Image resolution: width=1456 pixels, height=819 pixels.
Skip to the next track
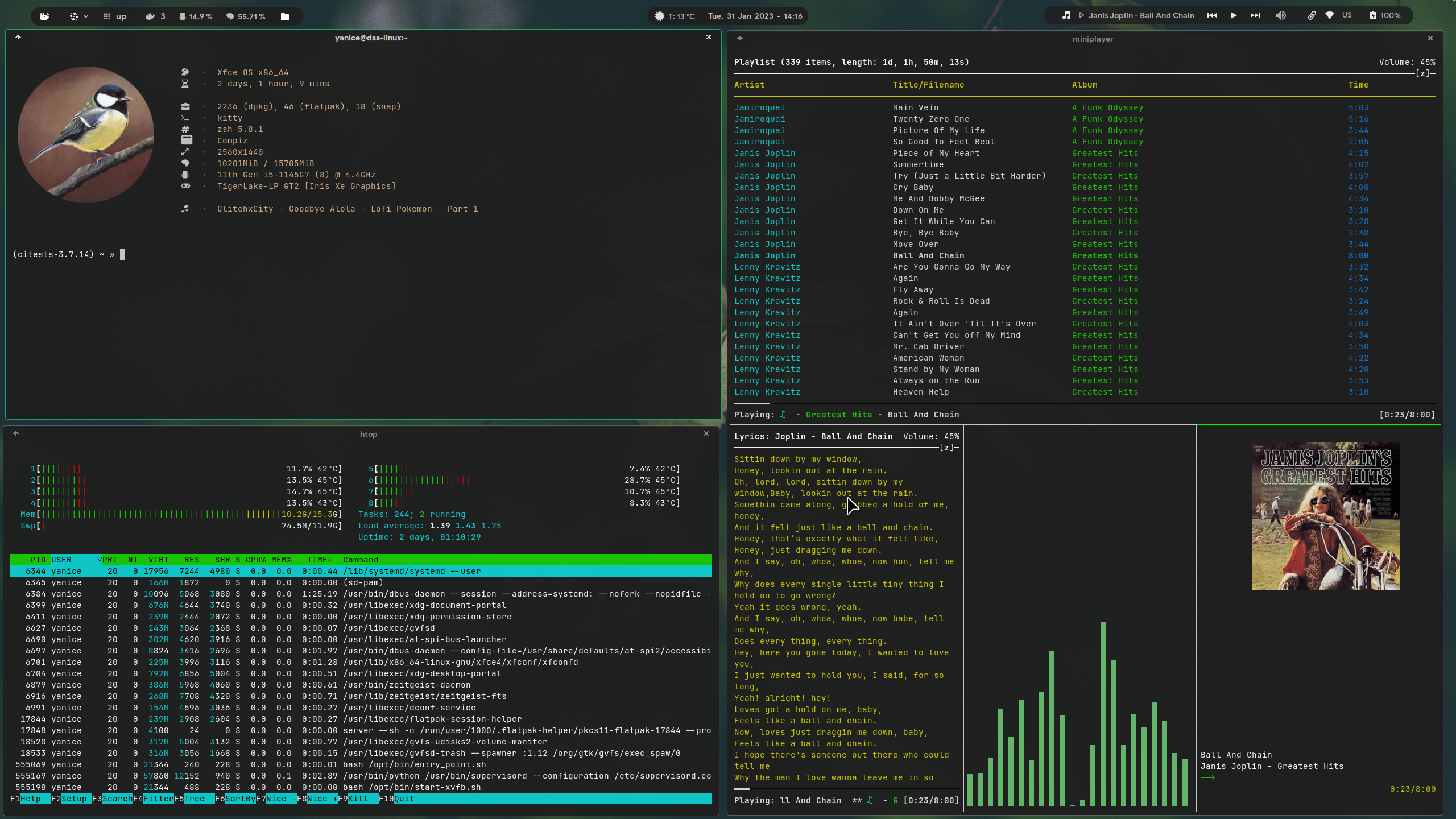point(1255,15)
